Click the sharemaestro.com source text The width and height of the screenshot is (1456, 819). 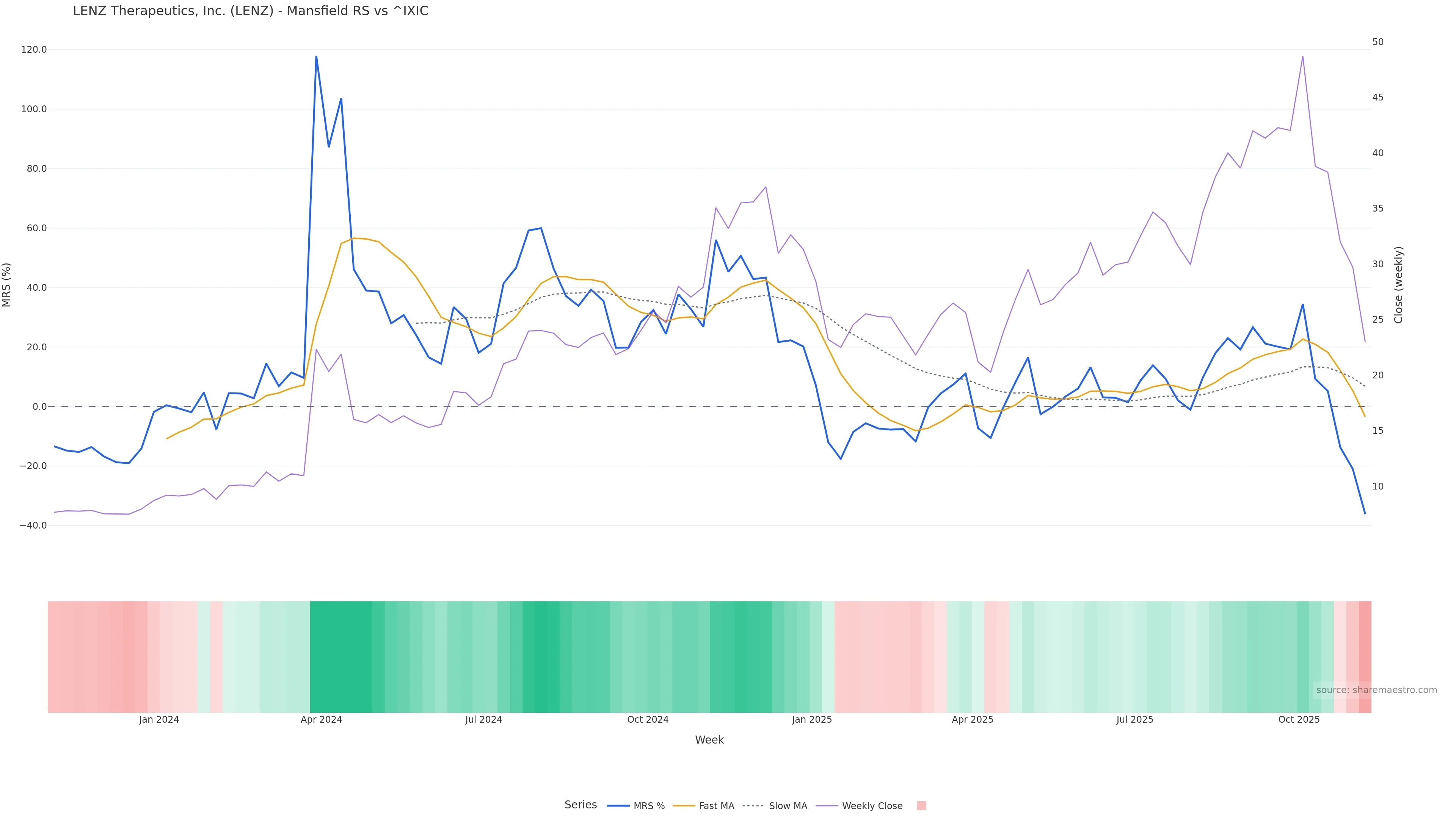tap(1376, 690)
